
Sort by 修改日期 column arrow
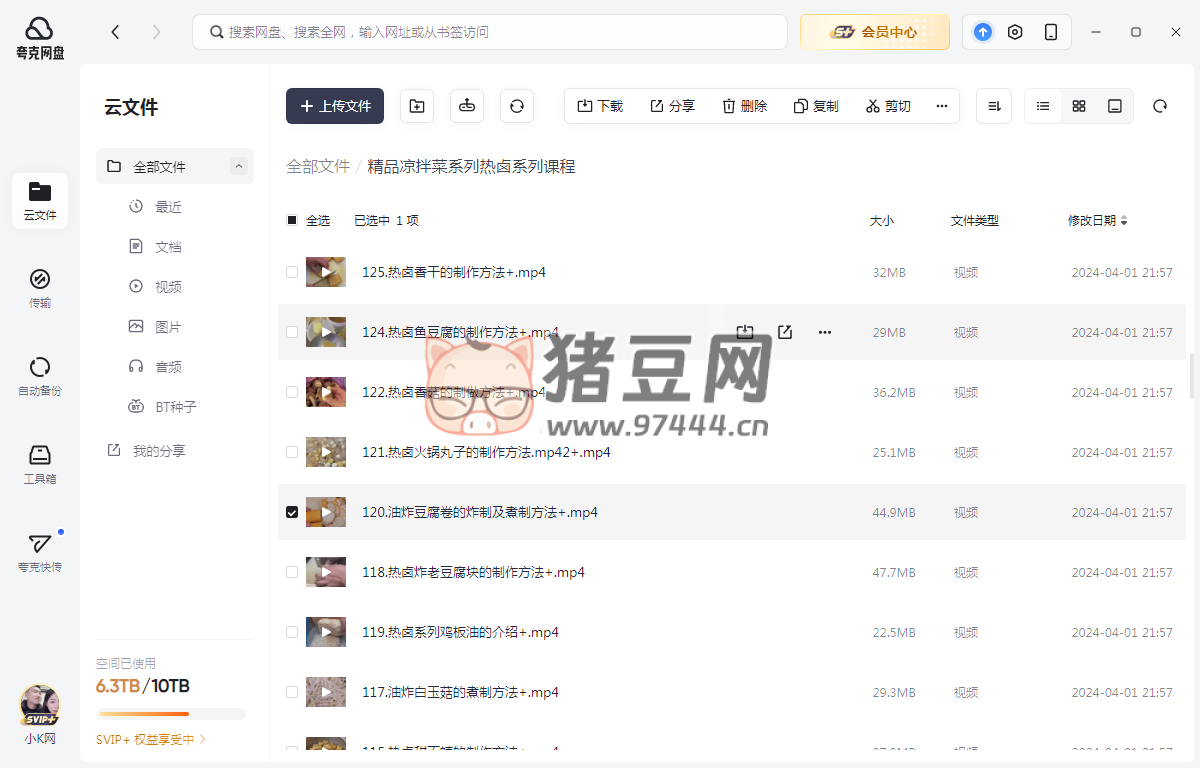1124,221
